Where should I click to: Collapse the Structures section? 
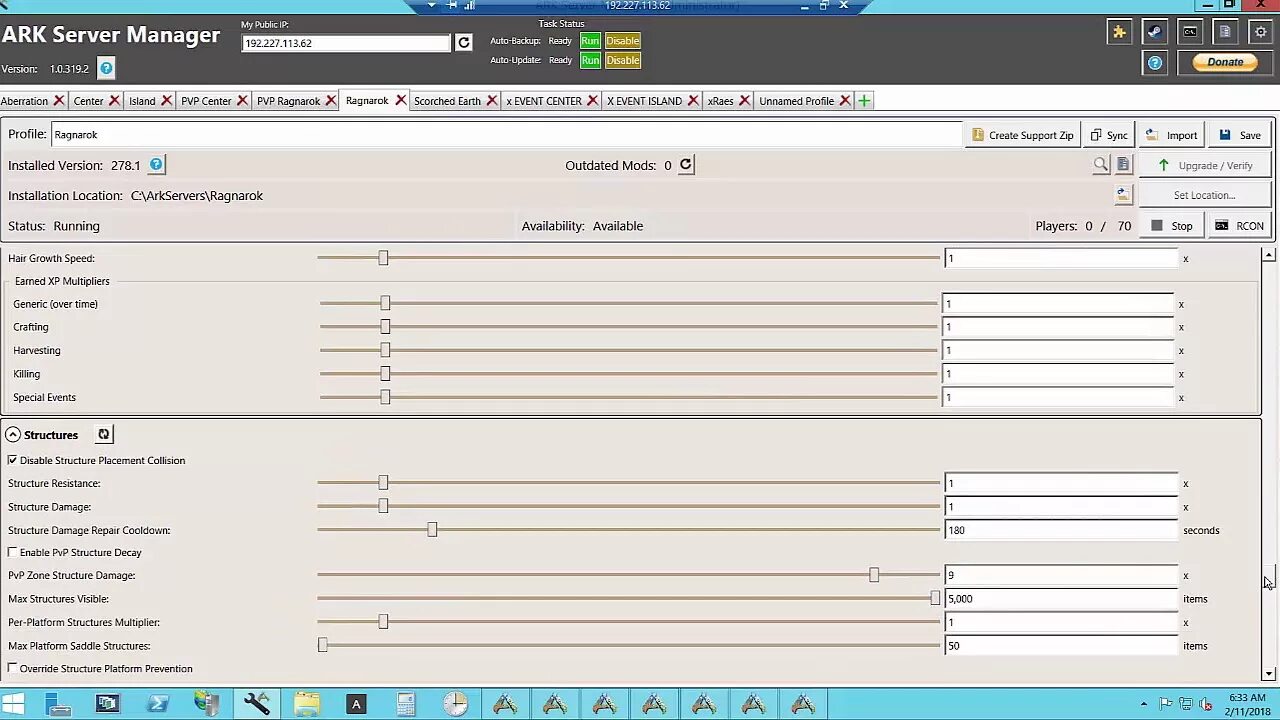pos(13,434)
